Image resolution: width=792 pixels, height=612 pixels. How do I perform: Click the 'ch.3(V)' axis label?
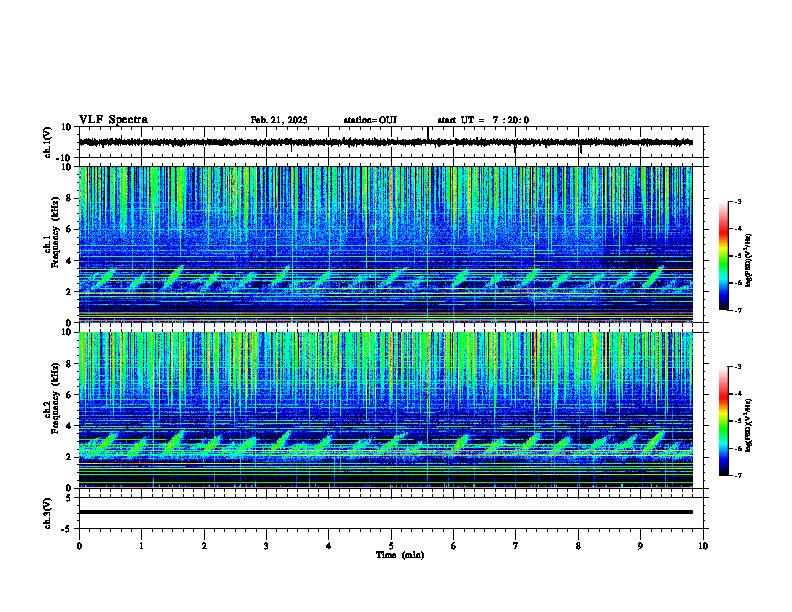pyautogui.click(x=48, y=513)
